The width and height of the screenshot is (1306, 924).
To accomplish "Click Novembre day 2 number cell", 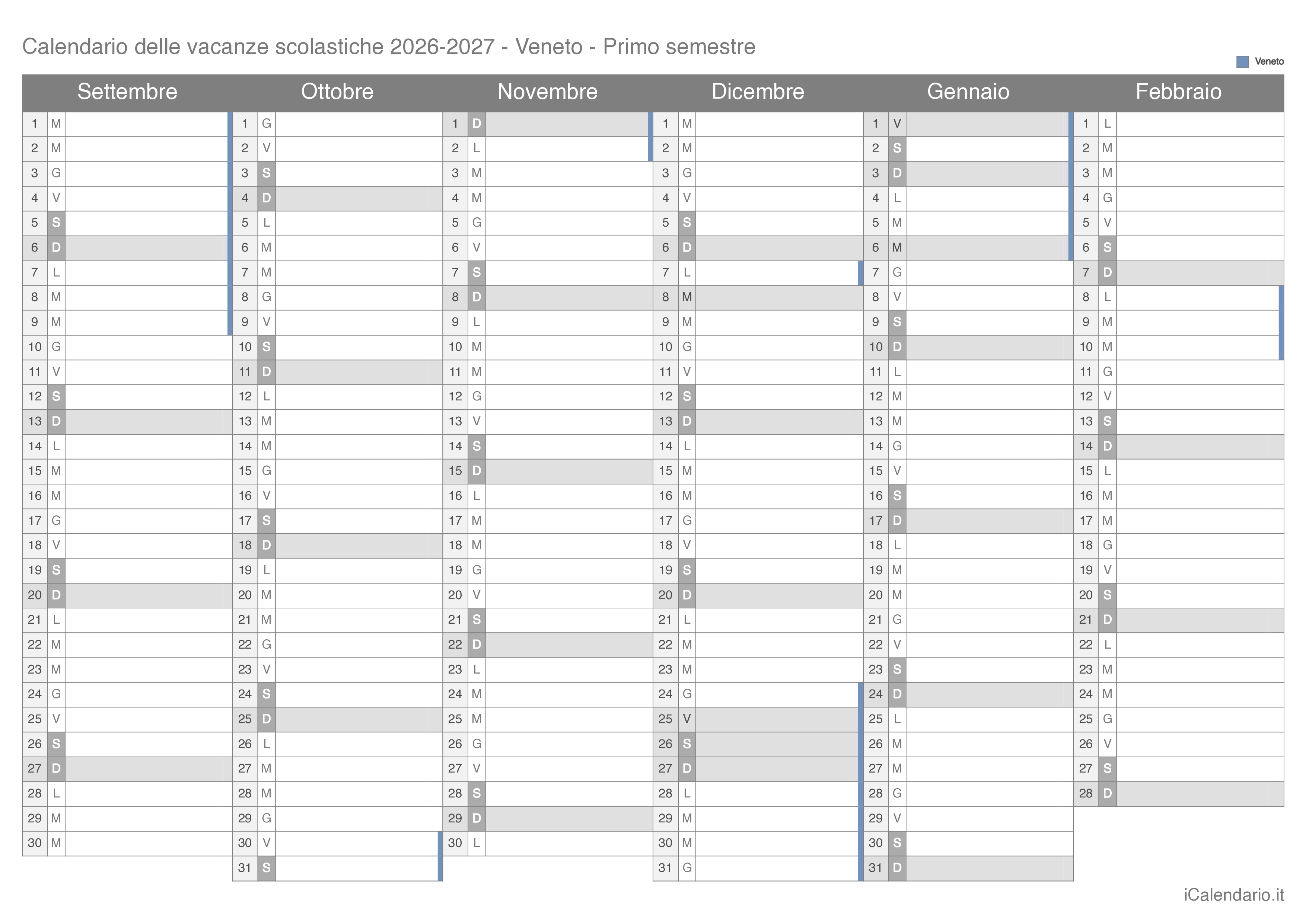I will point(455,148).
